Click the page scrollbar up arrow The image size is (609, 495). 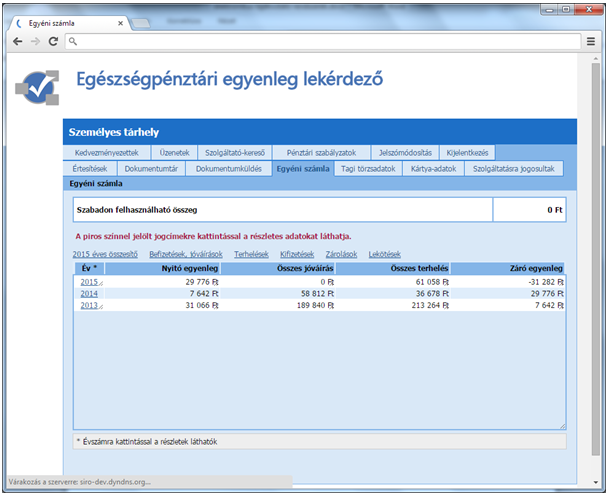[x=596, y=58]
